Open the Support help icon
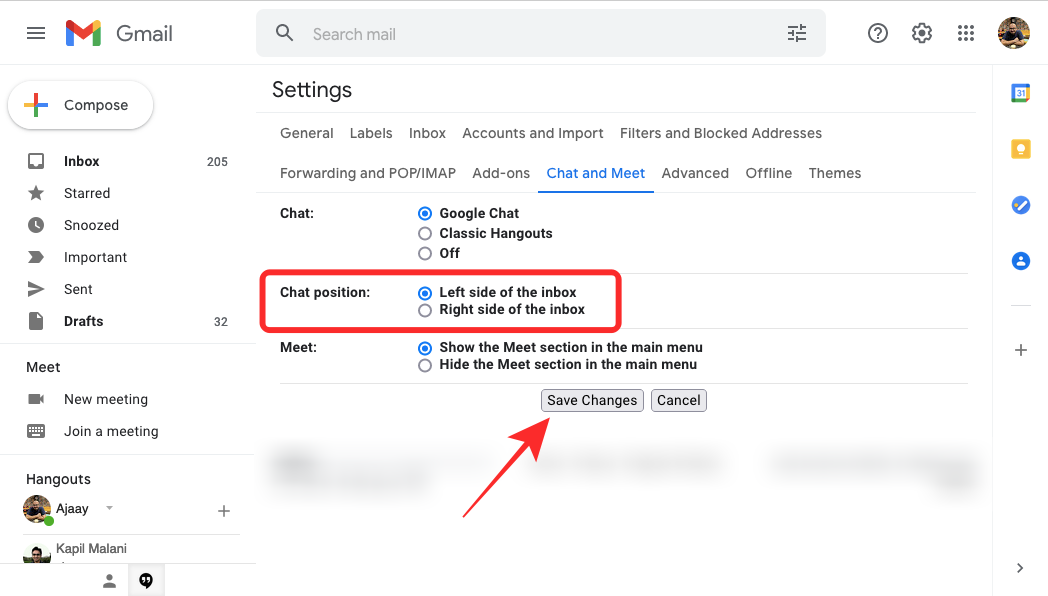Image resolution: width=1048 pixels, height=596 pixels. pyautogui.click(x=878, y=33)
